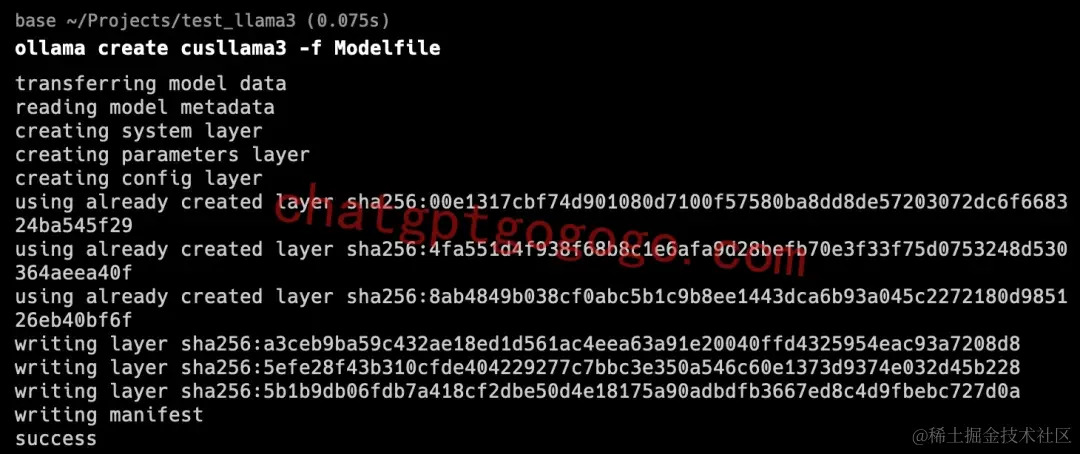Click the writing layer sha256:5b1b9db06fdb line
The height and width of the screenshot is (454, 1080).
(518, 391)
